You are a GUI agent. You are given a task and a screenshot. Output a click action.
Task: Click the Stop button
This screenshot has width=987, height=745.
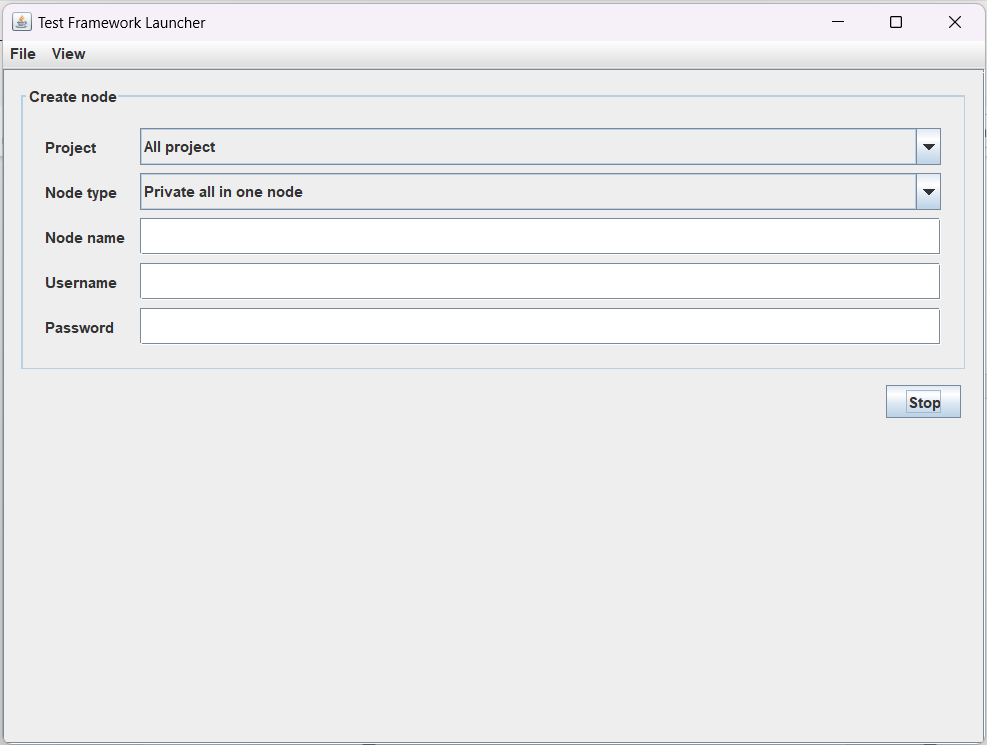coord(923,402)
